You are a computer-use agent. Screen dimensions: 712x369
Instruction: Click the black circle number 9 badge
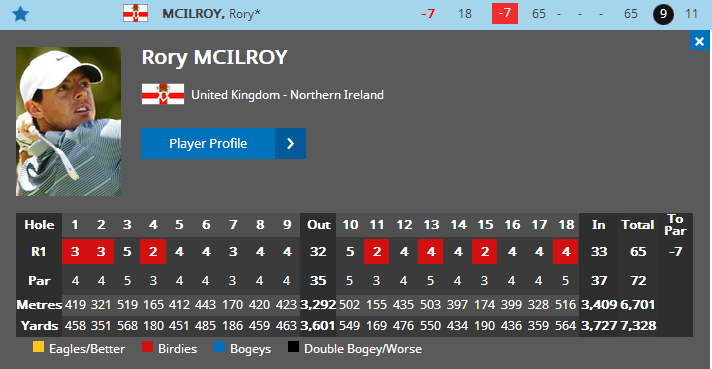tap(663, 14)
